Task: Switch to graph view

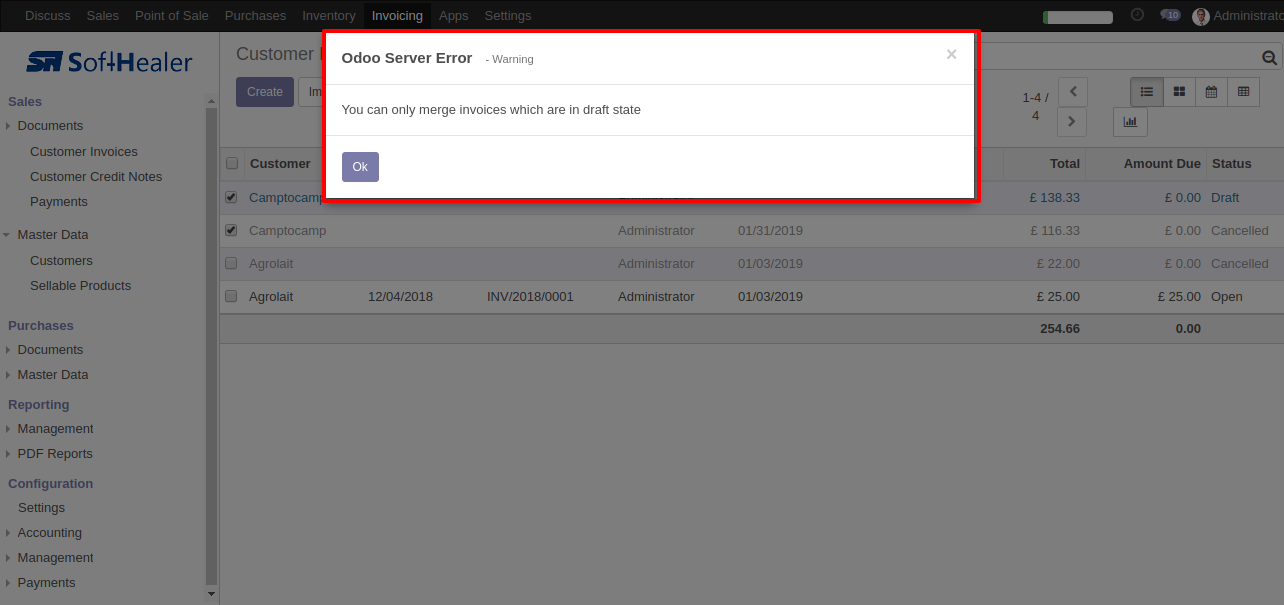Action: [1130, 122]
